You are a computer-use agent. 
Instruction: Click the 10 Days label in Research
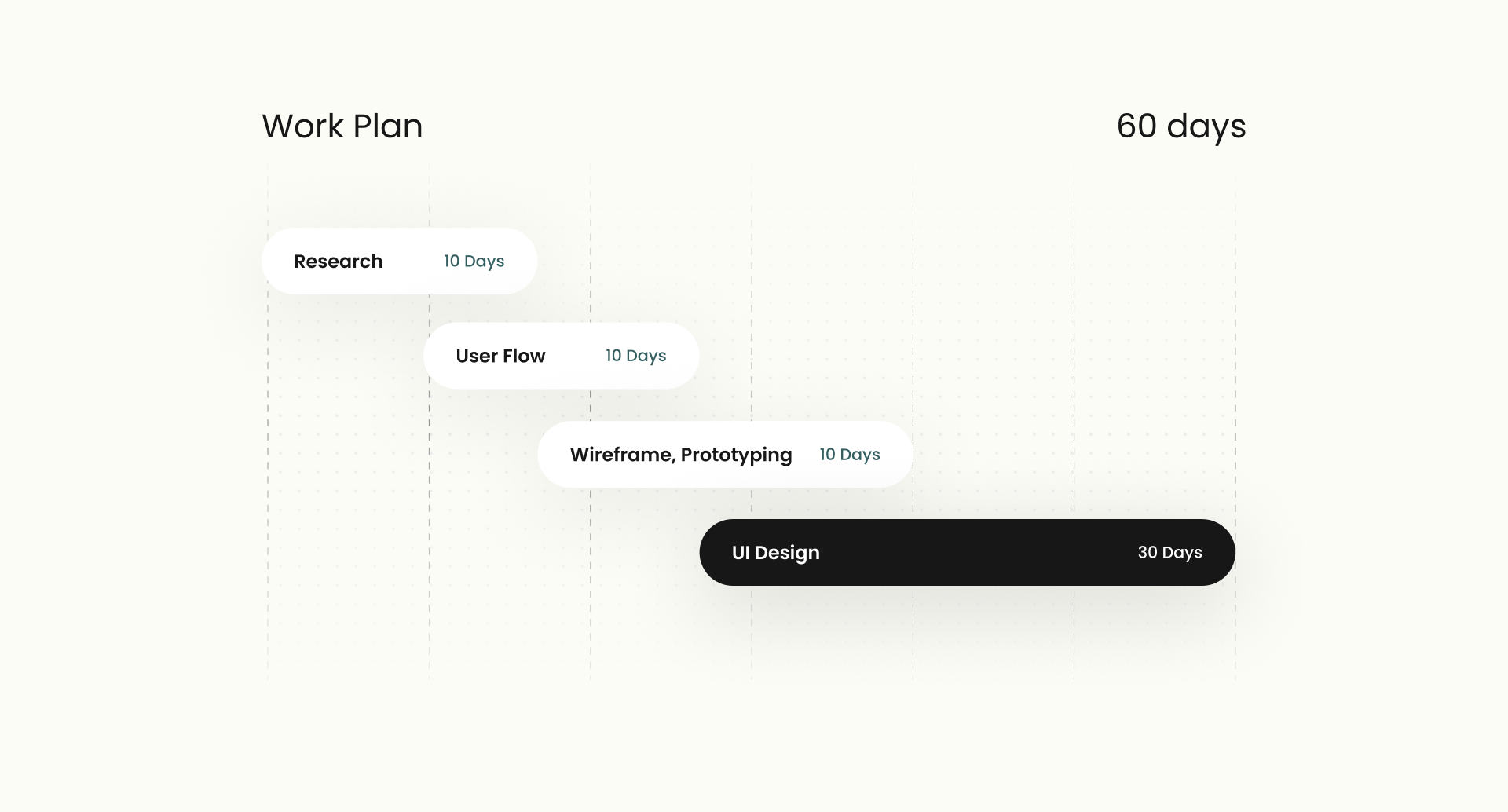click(474, 262)
